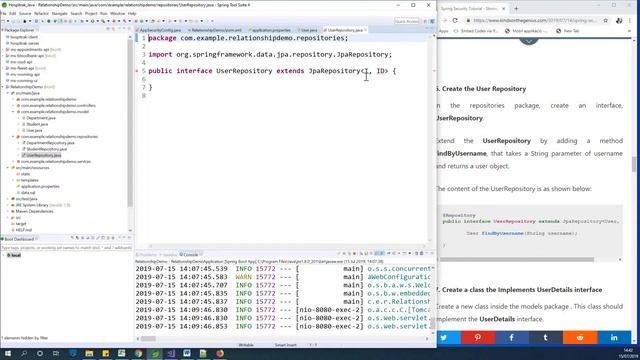Open the Navigate menu
This screenshot has width=640, height=360.
pyautogui.click(x=60, y=13)
